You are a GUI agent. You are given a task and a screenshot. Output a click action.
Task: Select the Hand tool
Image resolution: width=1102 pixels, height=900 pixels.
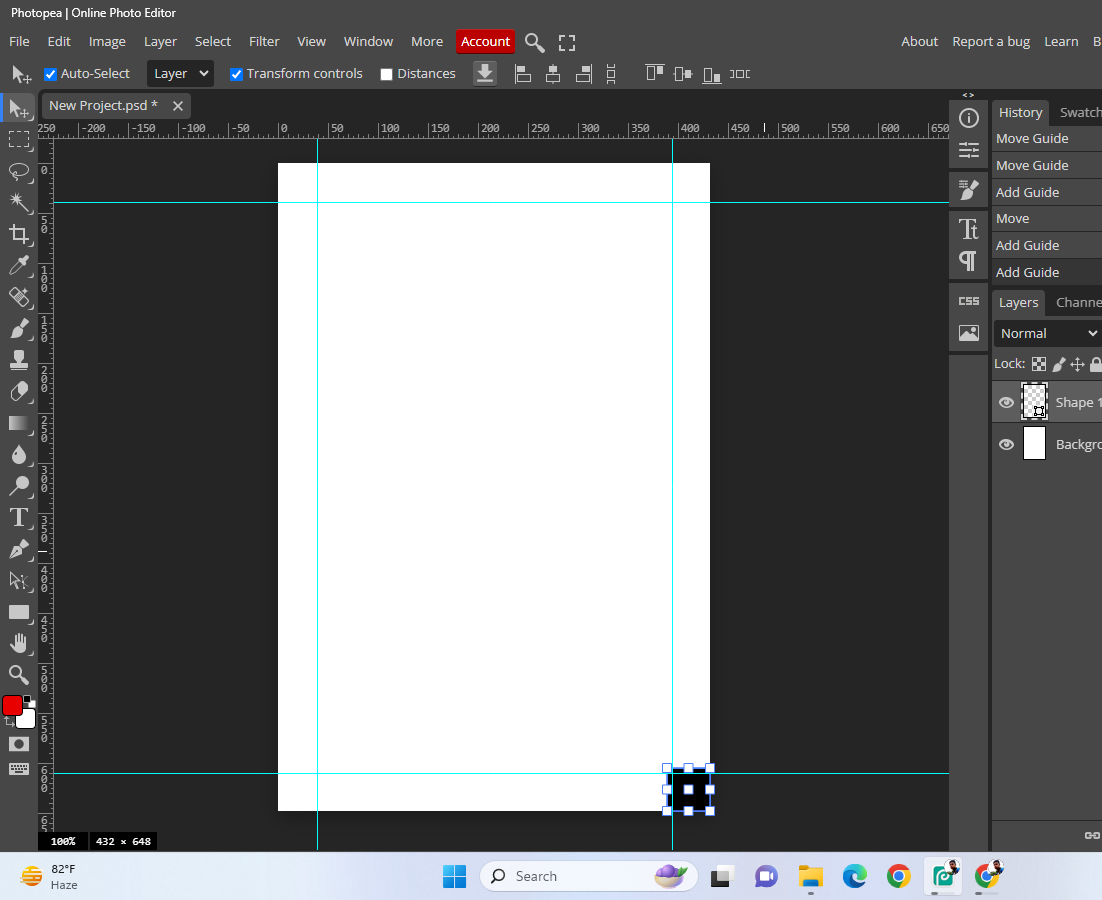click(18, 643)
